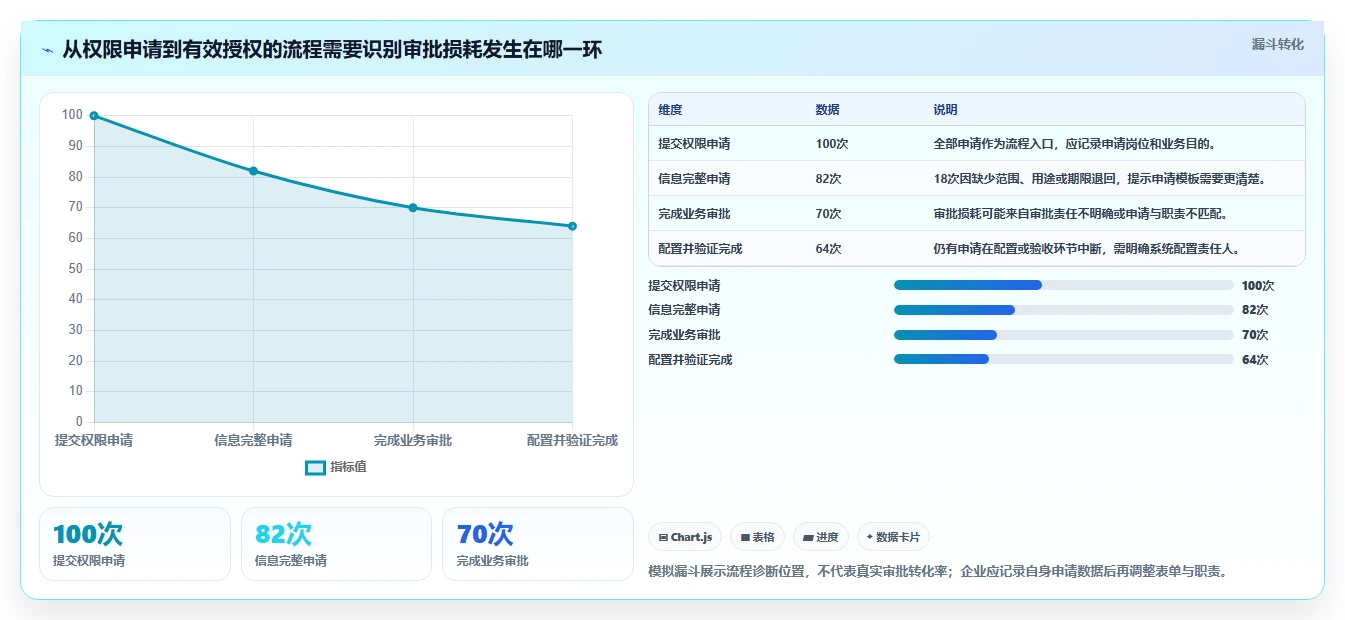Click the lightning icon beside the title
1345x620 pixels.
click(47, 49)
